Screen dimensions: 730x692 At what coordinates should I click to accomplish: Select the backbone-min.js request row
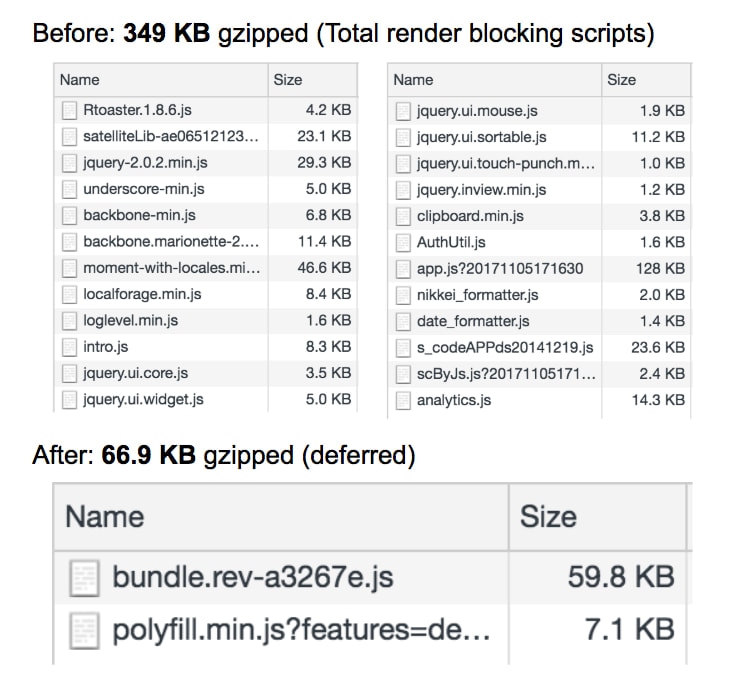pyautogui.click(x=139, y=216)
